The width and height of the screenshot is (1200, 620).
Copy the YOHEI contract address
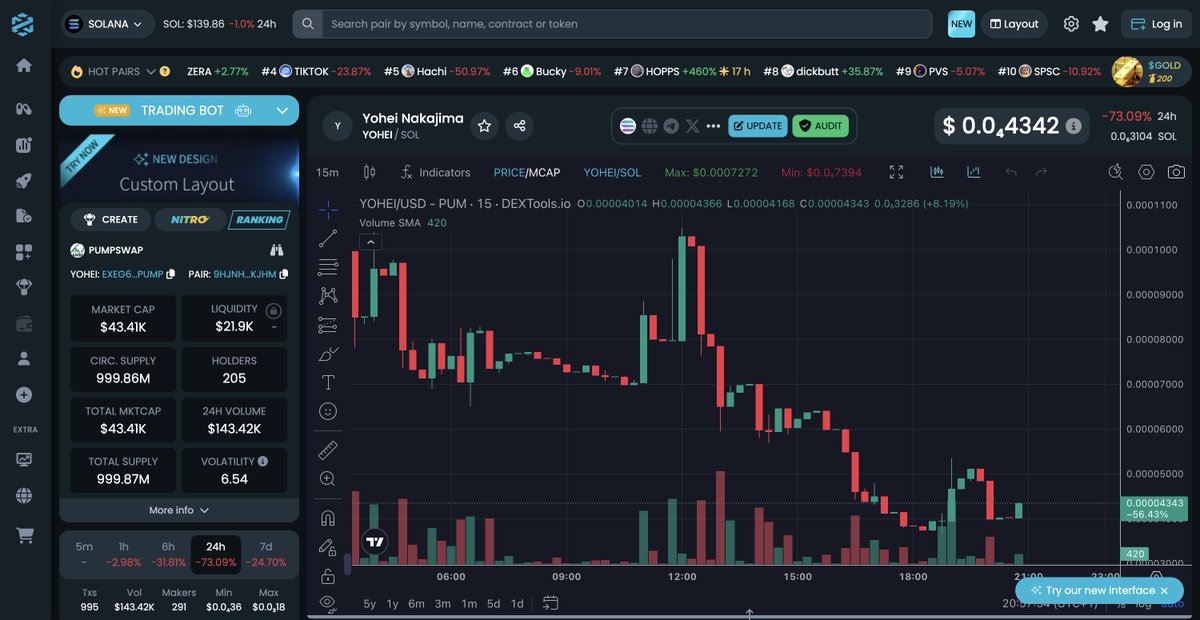(x=171, y=273)
